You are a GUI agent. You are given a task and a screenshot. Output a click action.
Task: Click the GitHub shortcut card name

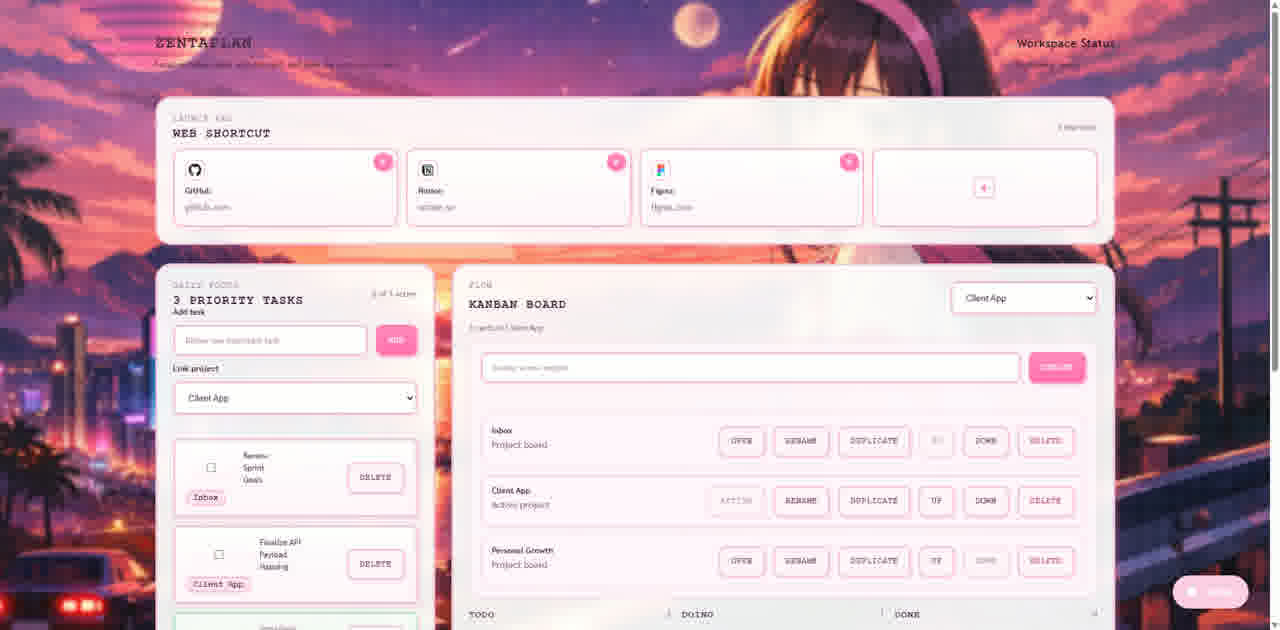[x=198, y=190]
